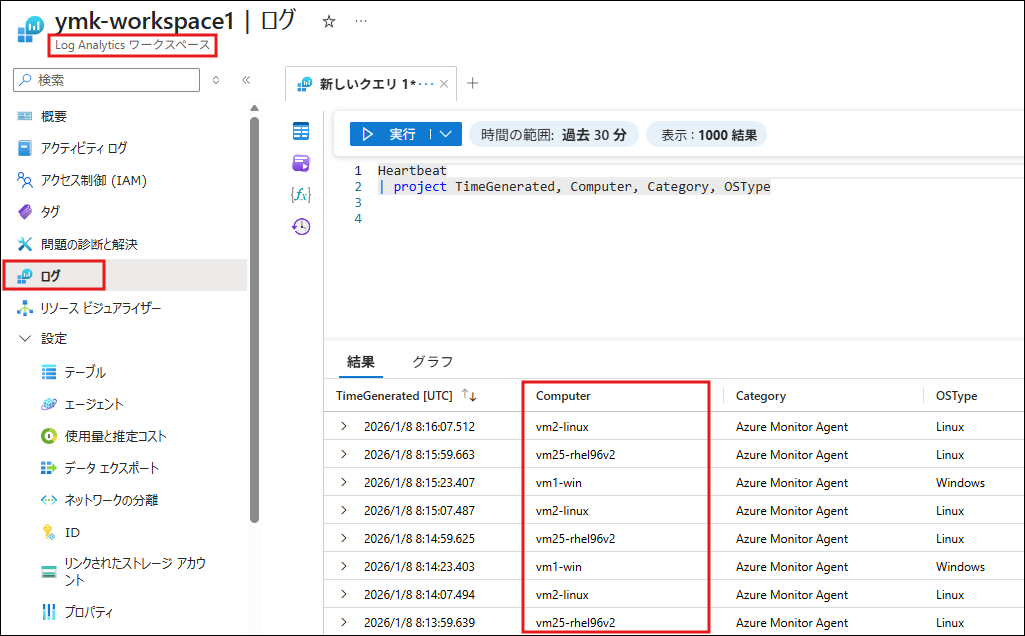Switch to the 結果 tab
This screenshot has width=1025, height=636.
tap(361, 362)
